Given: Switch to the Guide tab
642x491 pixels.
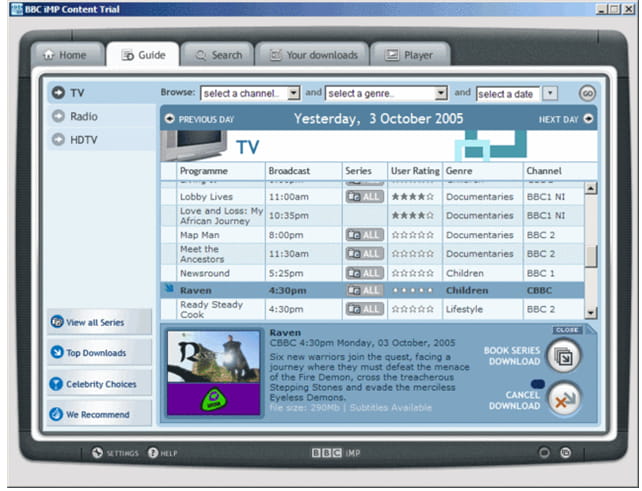Looking at the screenshot, I should coord(143,55).
